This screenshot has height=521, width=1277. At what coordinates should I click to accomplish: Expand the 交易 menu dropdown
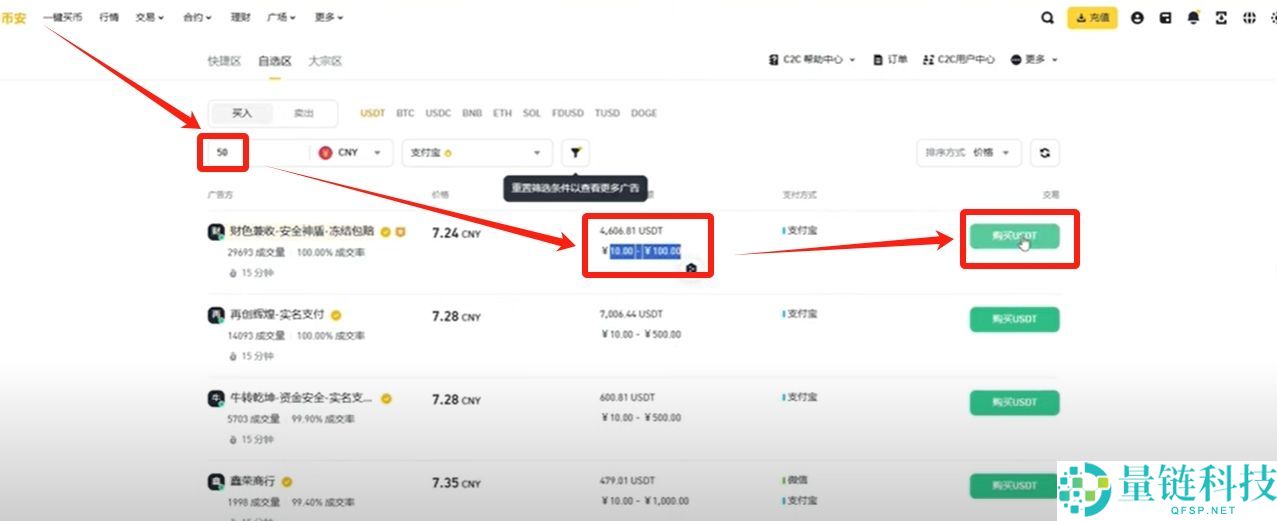coord(150,18)
